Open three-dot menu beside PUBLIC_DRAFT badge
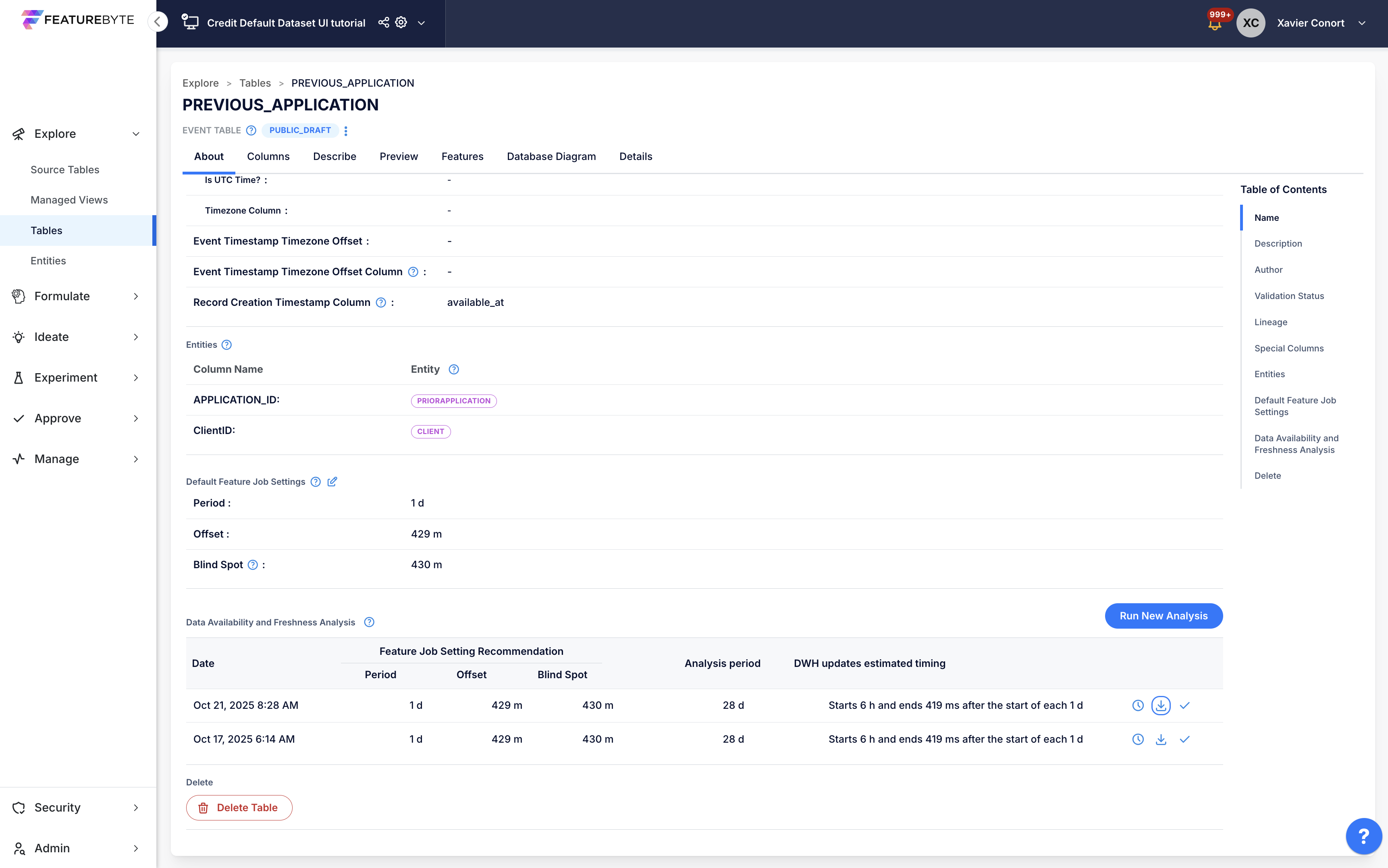Viewport: 1388px width, 868px height. click(x=345, y=131)
